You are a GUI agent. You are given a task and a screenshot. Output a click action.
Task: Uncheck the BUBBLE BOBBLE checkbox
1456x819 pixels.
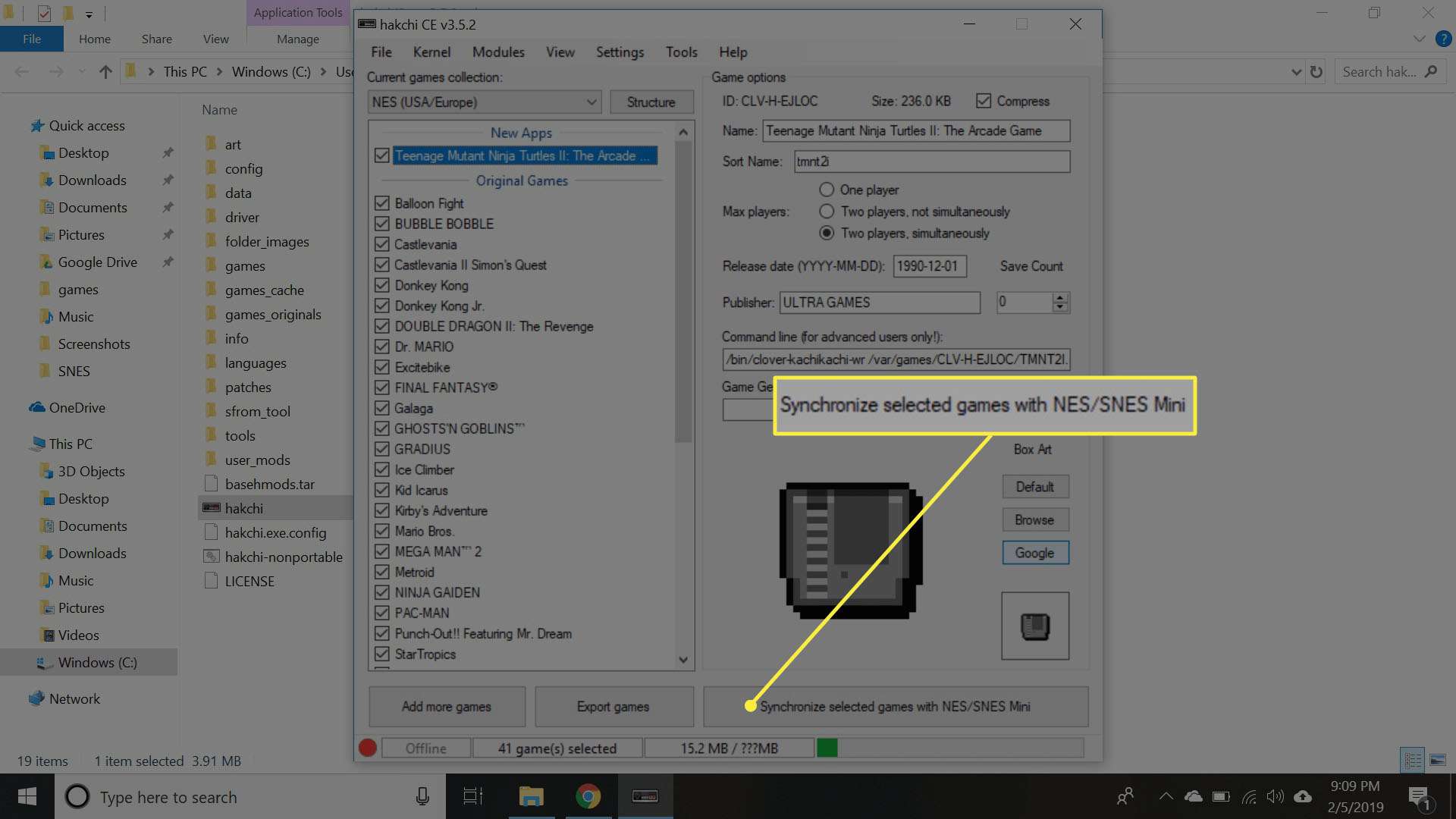382,224
